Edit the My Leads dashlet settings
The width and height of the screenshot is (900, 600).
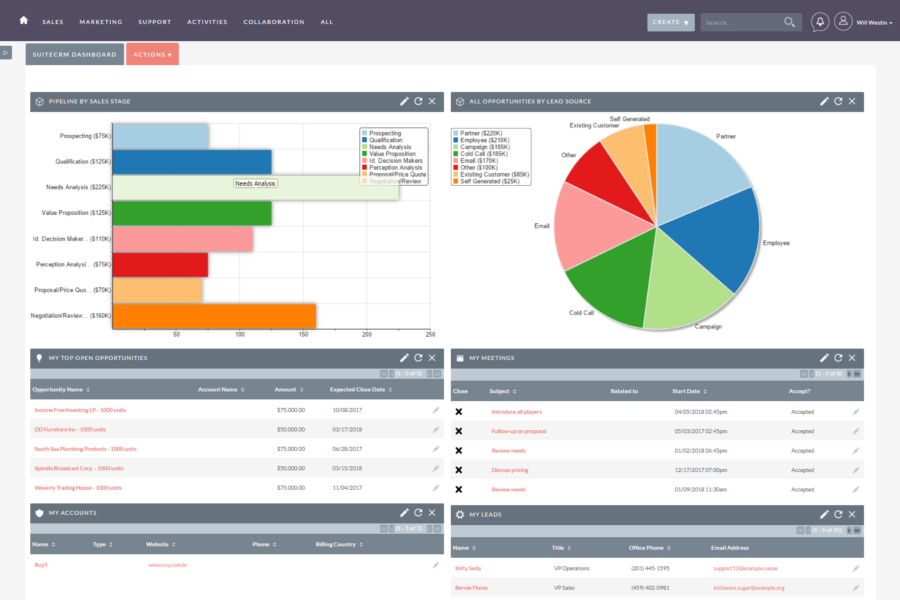pos(824,513)
